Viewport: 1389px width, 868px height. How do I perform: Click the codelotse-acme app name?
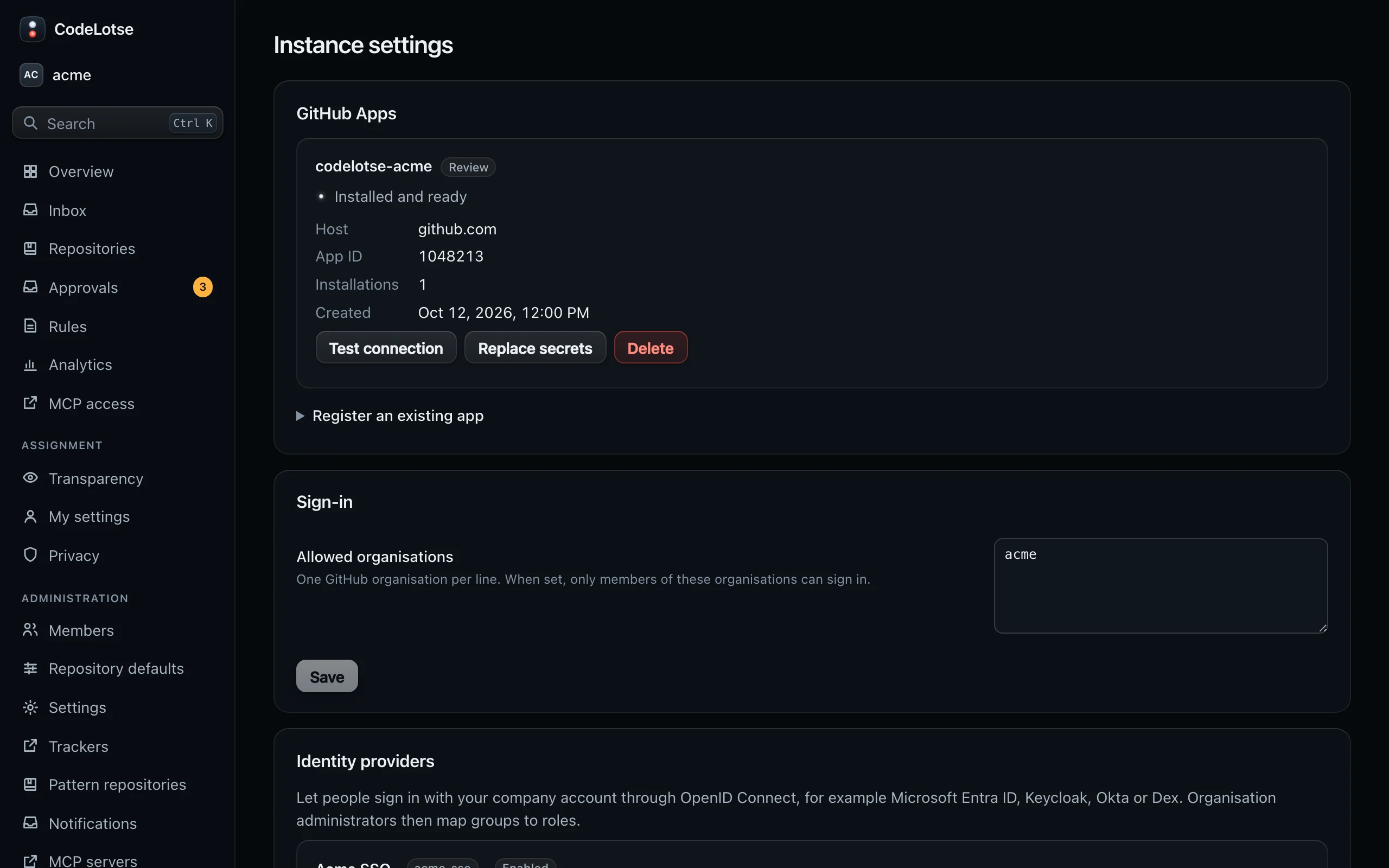374,167
